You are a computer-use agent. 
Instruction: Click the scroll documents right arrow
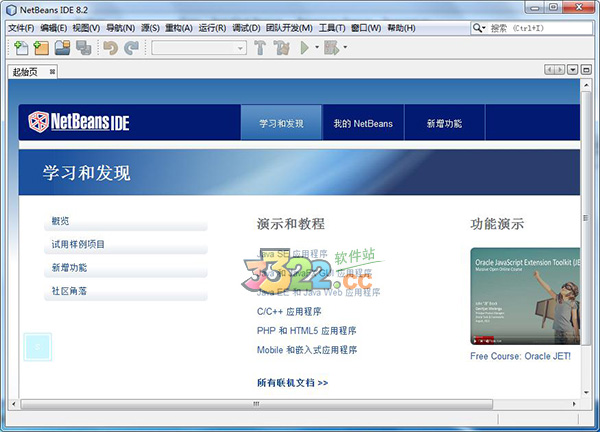[560, 70]
